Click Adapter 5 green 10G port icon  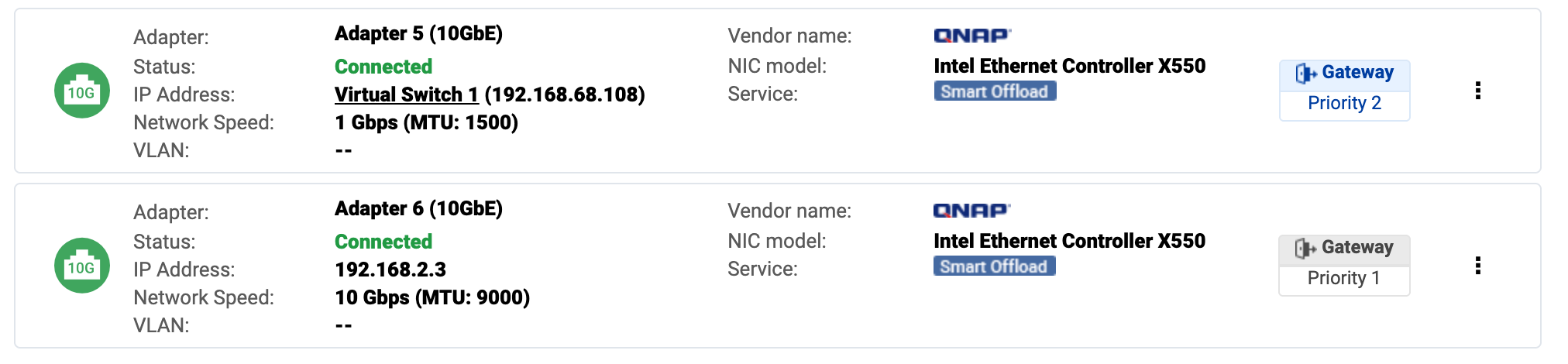tap(81, 91)
